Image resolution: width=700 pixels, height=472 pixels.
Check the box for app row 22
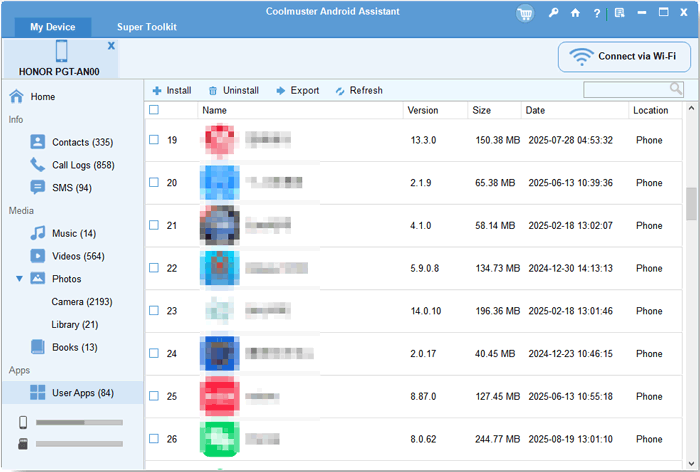point(153,268)
